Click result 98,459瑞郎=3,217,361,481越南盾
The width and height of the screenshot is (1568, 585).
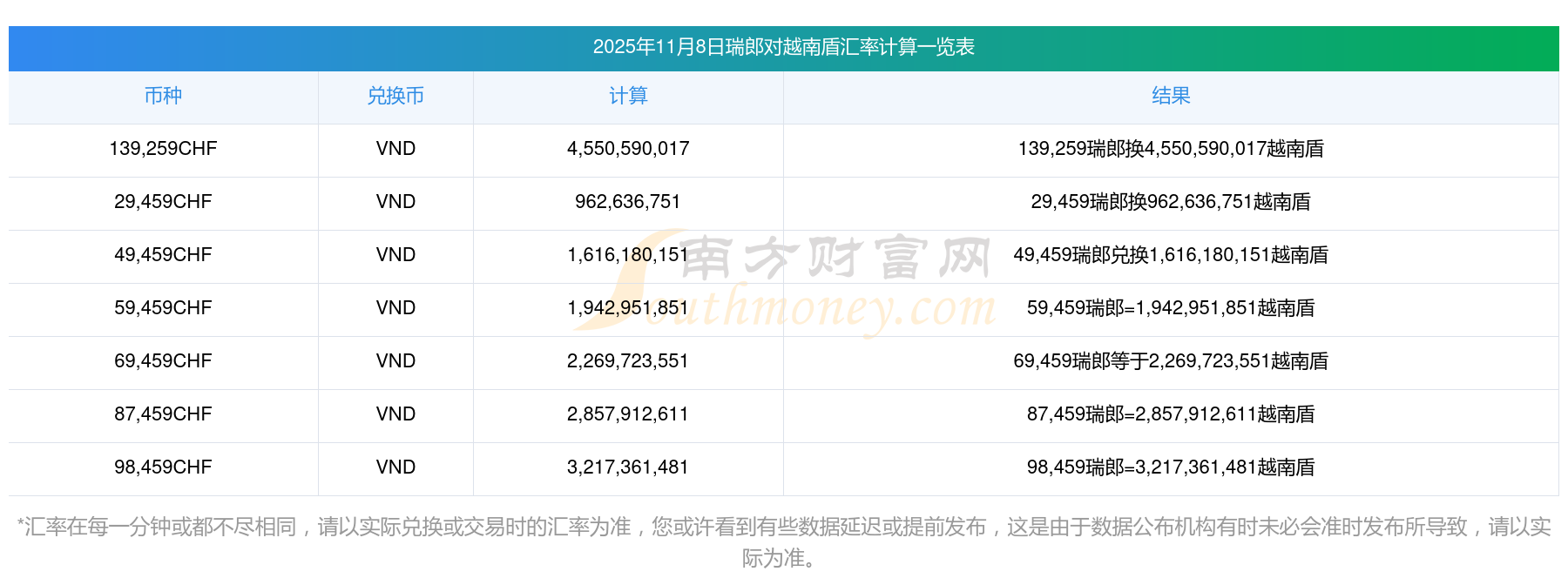[x=1171, y=467]
